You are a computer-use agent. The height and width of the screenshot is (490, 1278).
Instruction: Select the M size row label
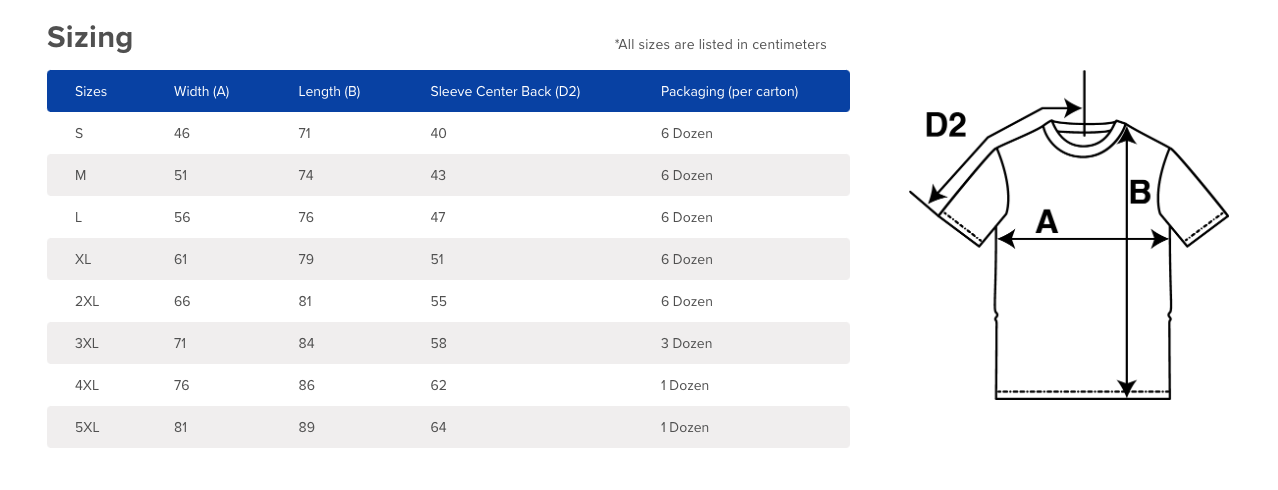(81, 175)
